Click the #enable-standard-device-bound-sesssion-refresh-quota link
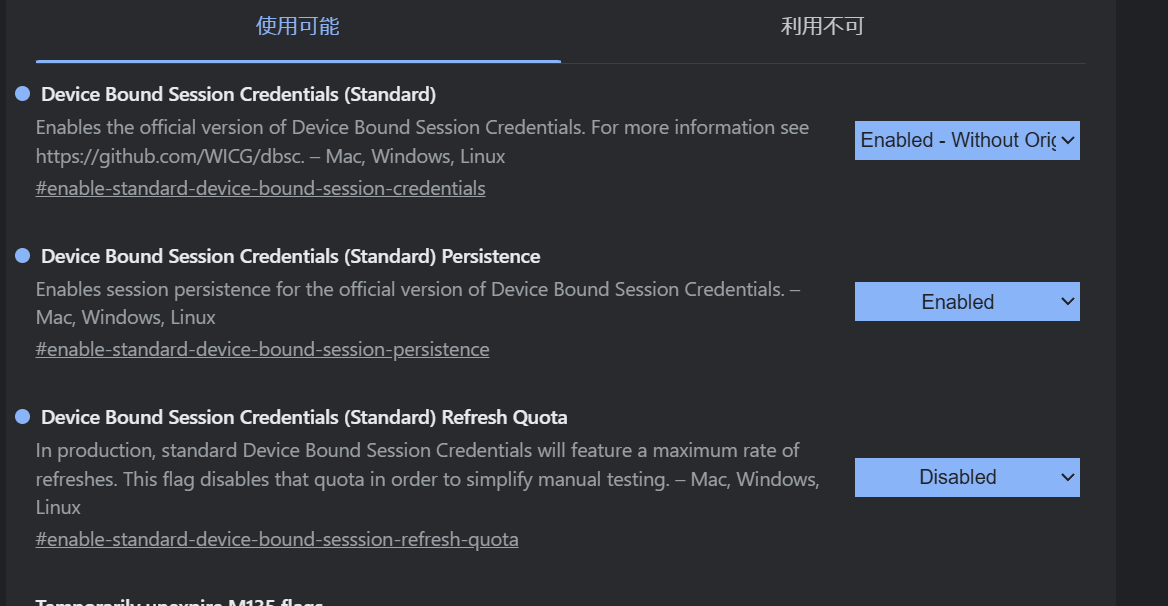This screenshot has height=606, width=1168. coord(277,540)
